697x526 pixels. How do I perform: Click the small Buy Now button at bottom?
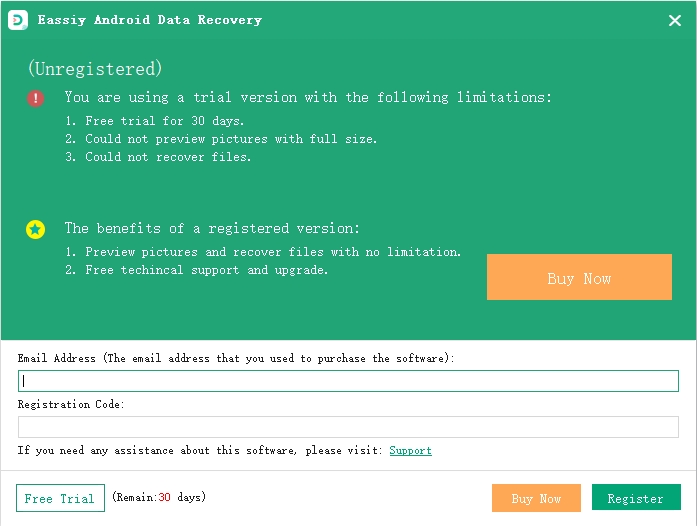click(x=536, y=498)
